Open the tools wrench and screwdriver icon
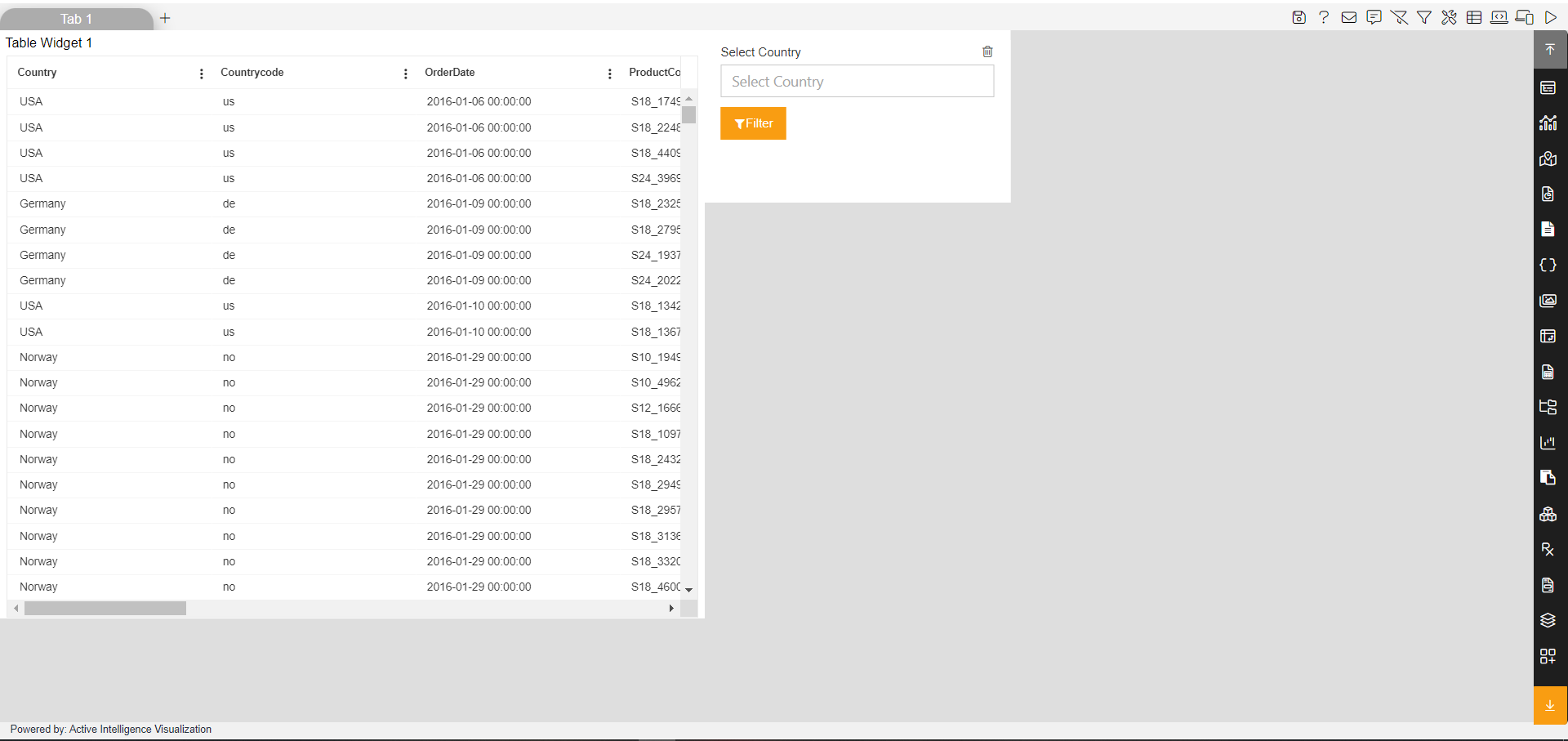1568x741 pixels. coord(1449,17)
